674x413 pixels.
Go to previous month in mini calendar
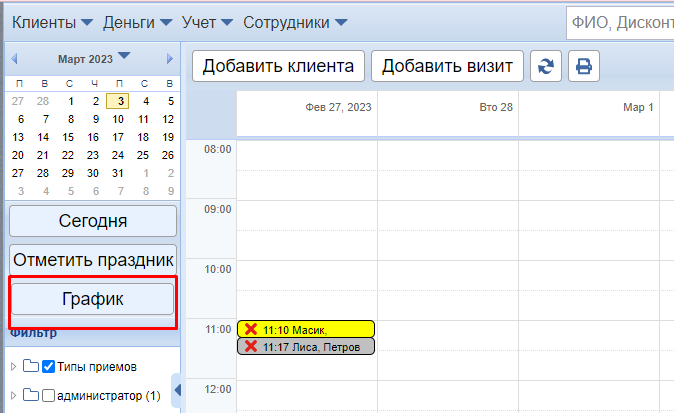(14, 58)
